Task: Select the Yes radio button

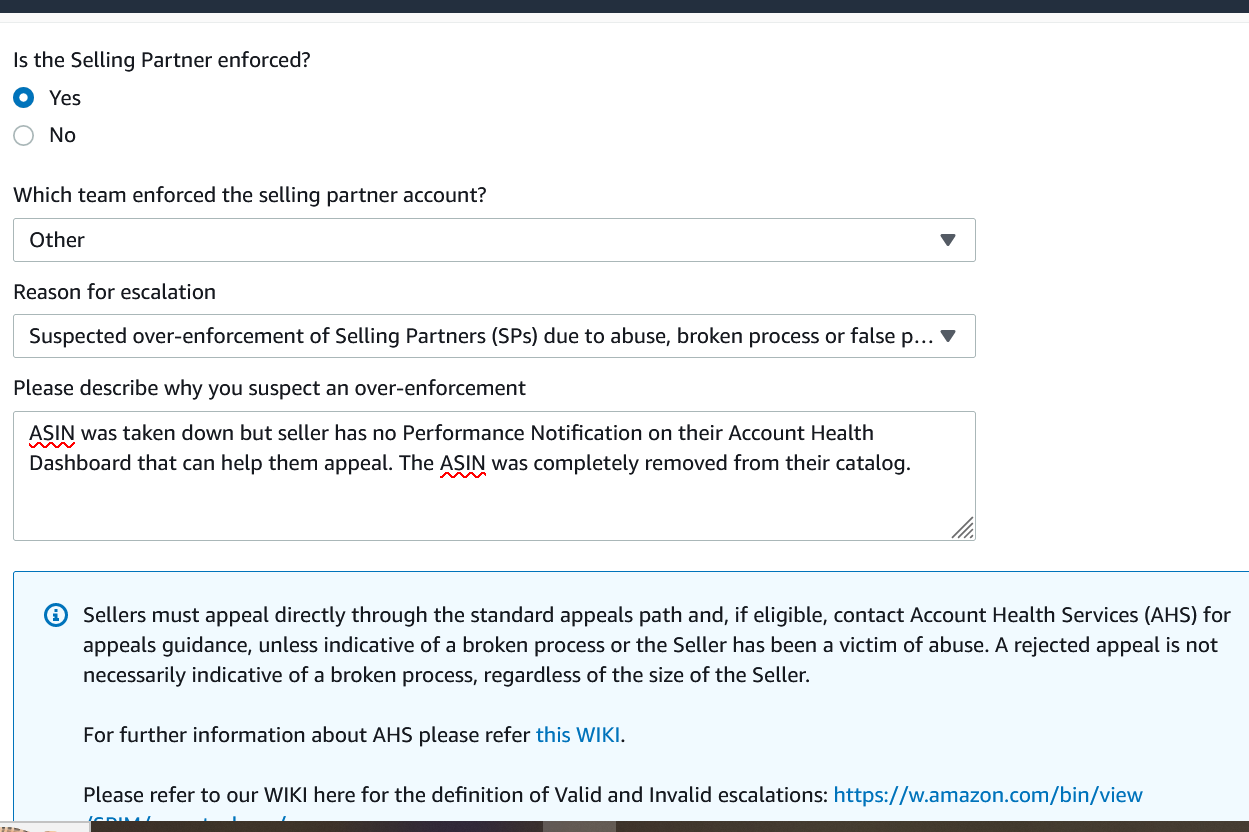Action: tap(23, 98)
